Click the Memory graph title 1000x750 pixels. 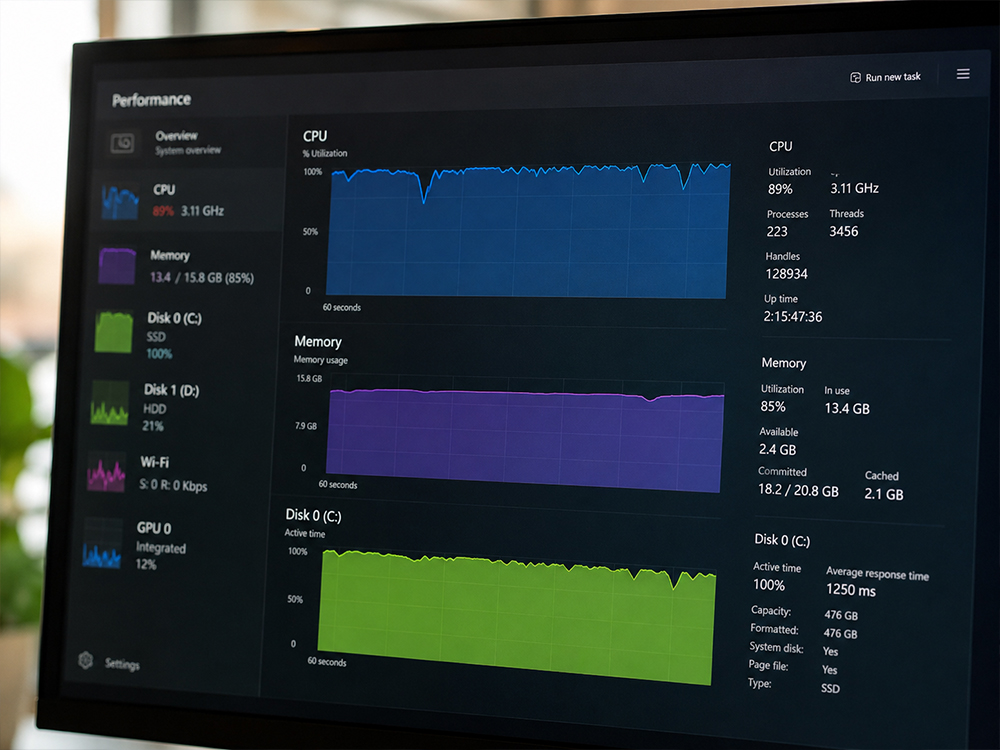point(318,342)
